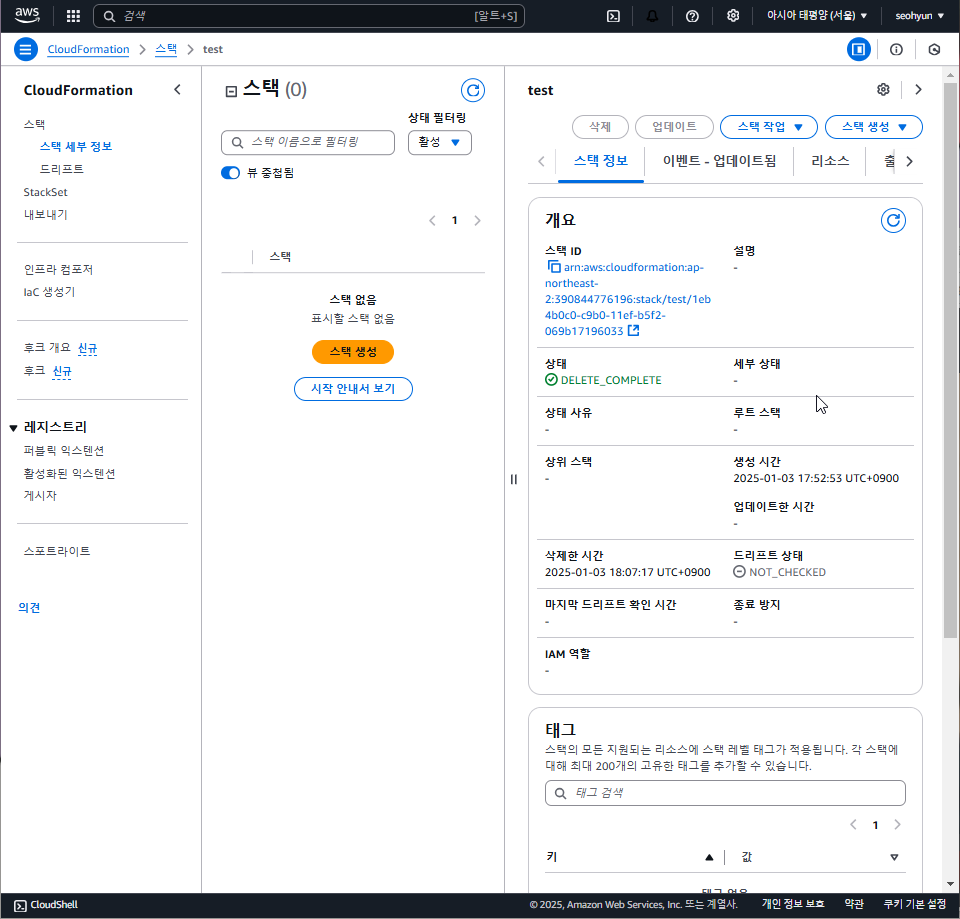Expand the test detail panel with the right chevron

pyautogui.click(x=918, y=90)
